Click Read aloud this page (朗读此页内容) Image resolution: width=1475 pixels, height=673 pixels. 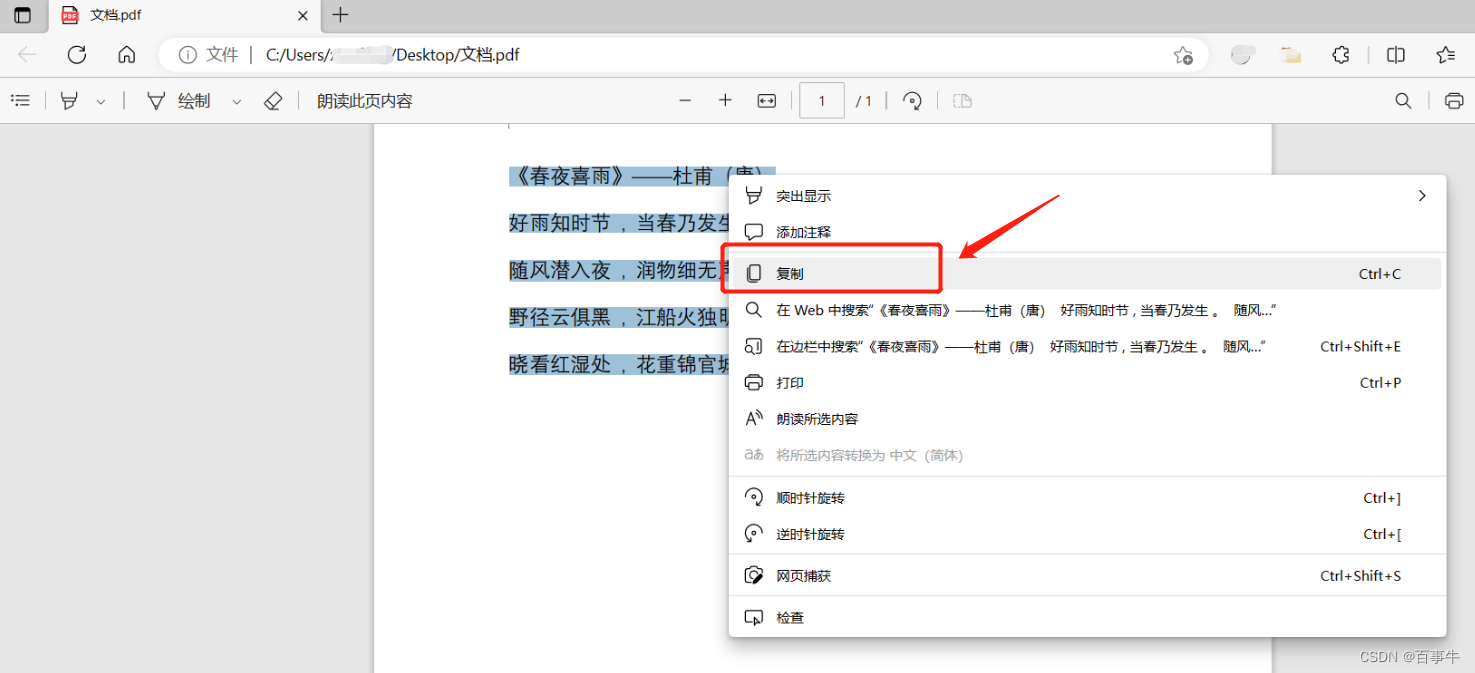[365, 101]
